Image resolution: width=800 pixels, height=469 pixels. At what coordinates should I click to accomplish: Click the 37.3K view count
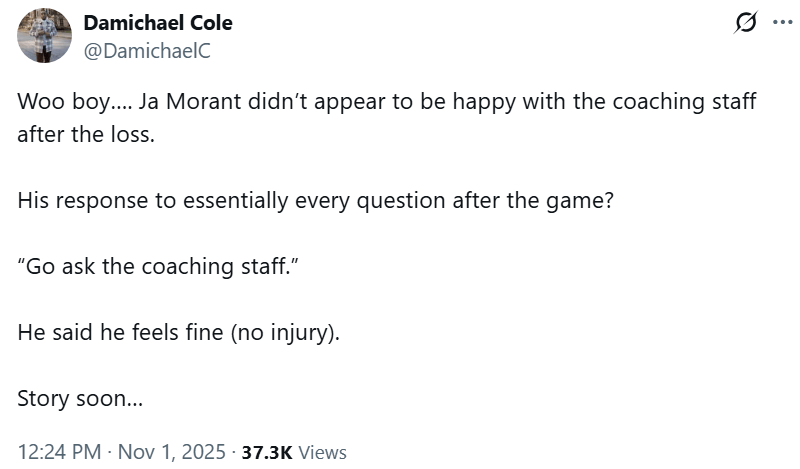(x=266, y=452)
